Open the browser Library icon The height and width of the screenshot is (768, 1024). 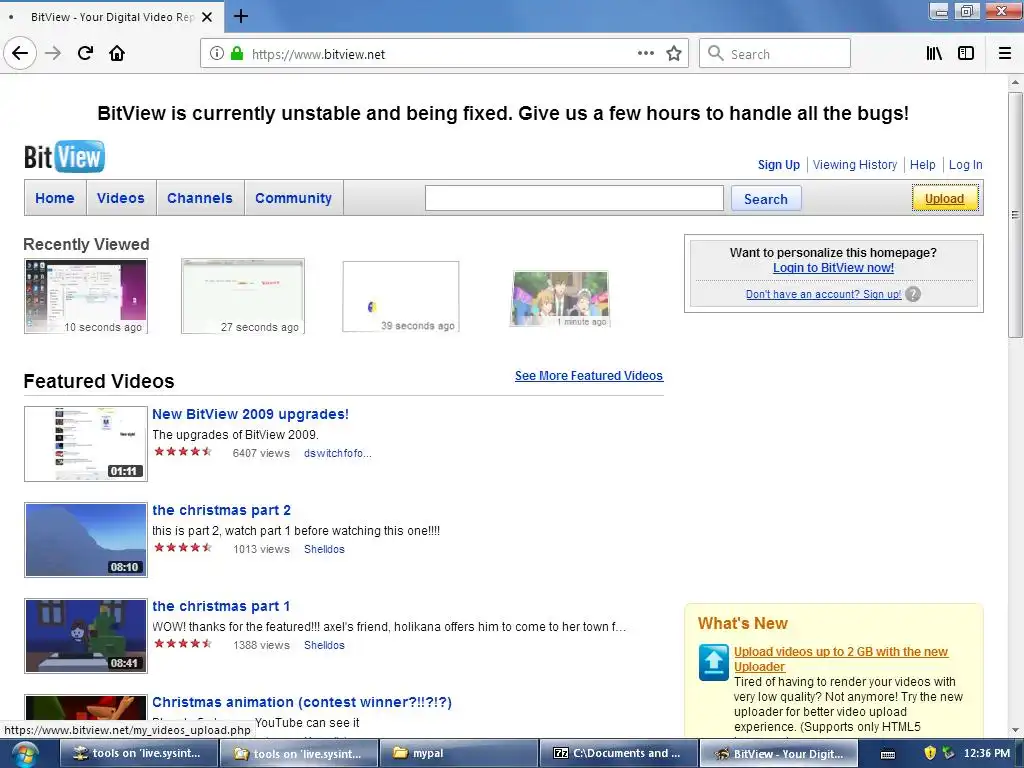934,54
